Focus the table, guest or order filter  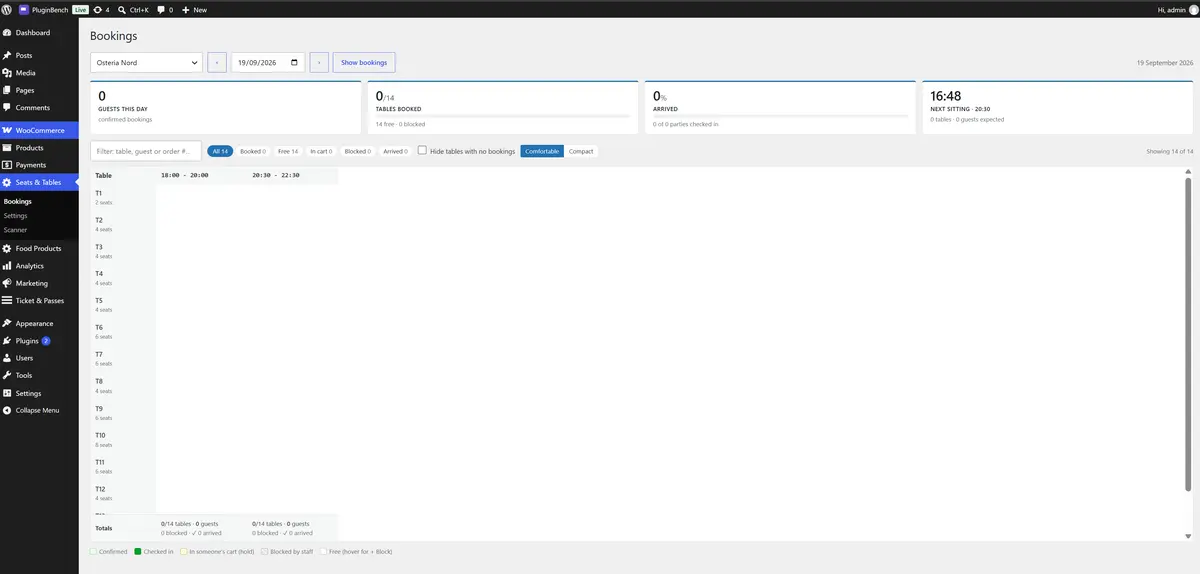(146, 151)
